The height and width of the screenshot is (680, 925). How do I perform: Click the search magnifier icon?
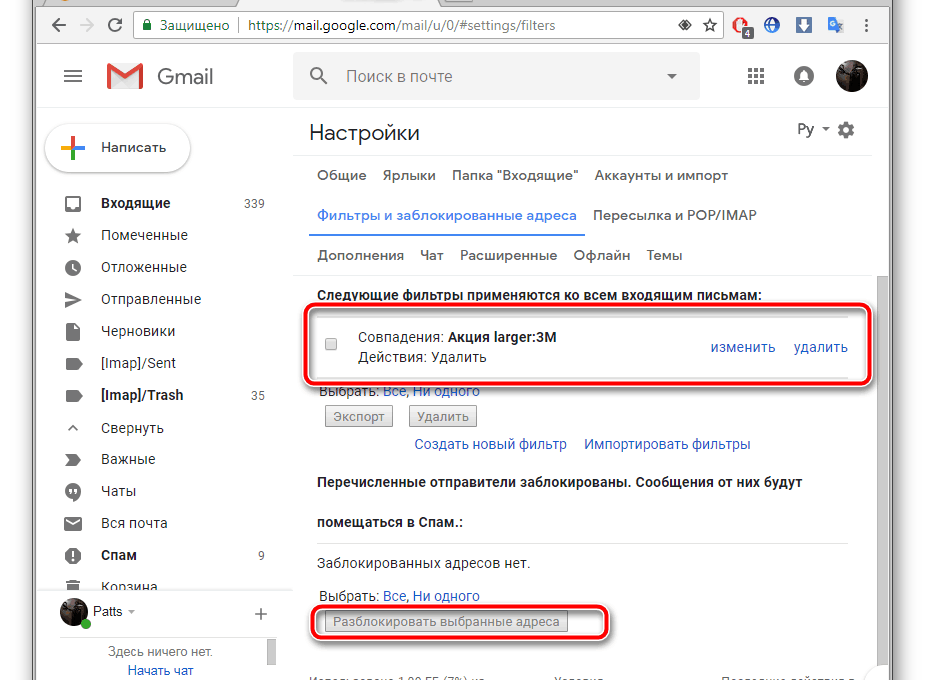(x=319, y=76)
